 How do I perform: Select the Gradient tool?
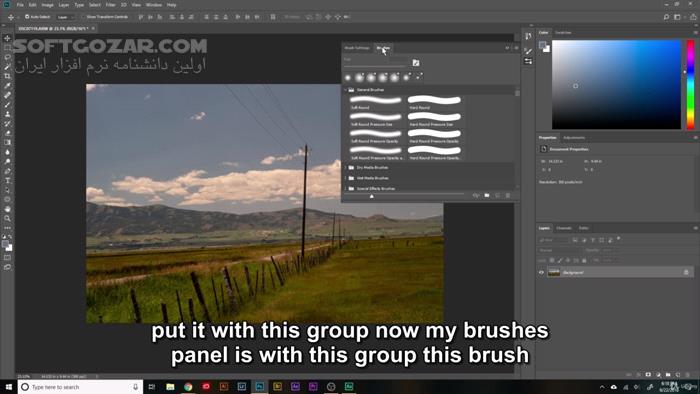click(x=7, y=143)
